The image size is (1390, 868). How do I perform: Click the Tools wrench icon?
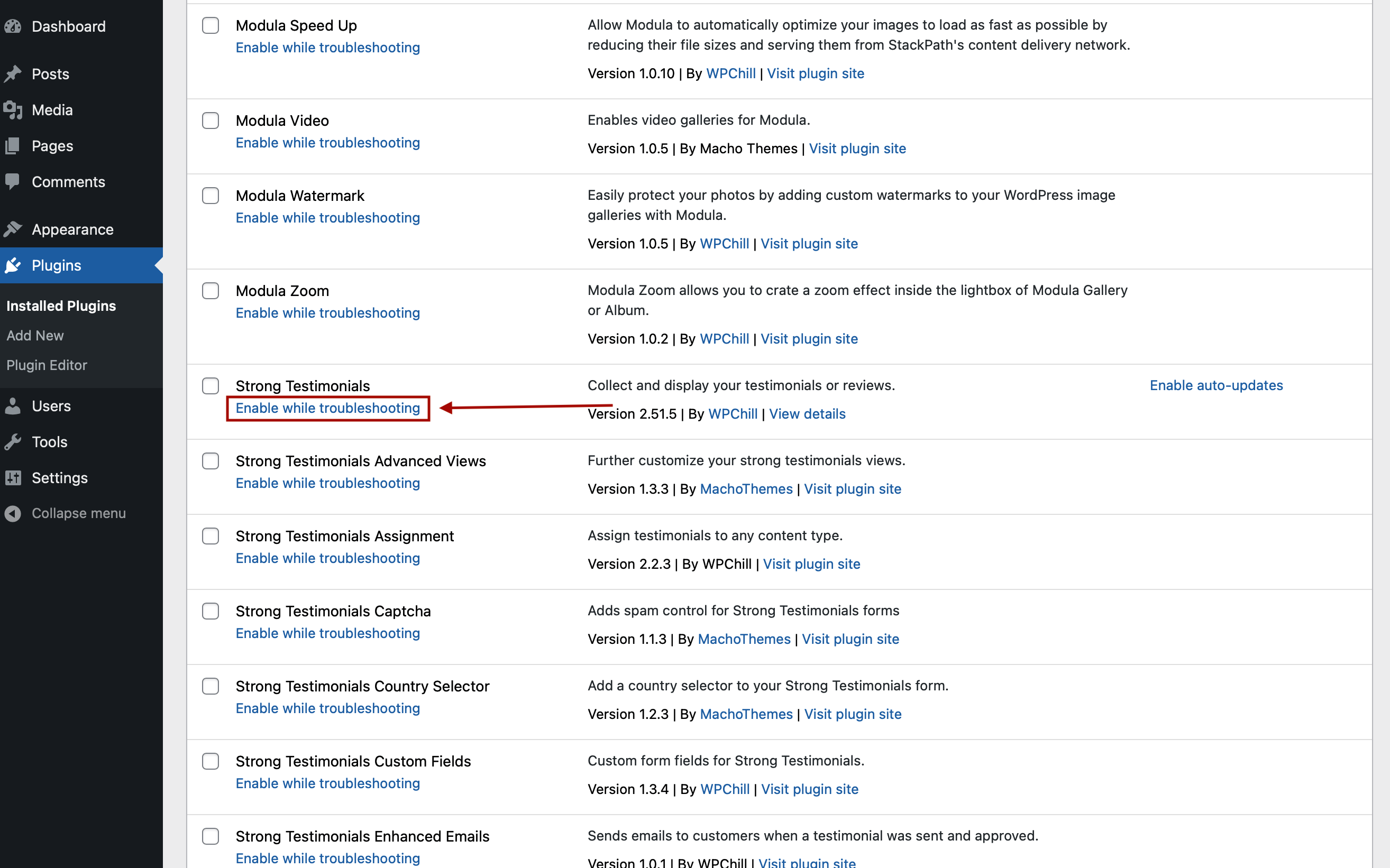(x=13, y=442)
